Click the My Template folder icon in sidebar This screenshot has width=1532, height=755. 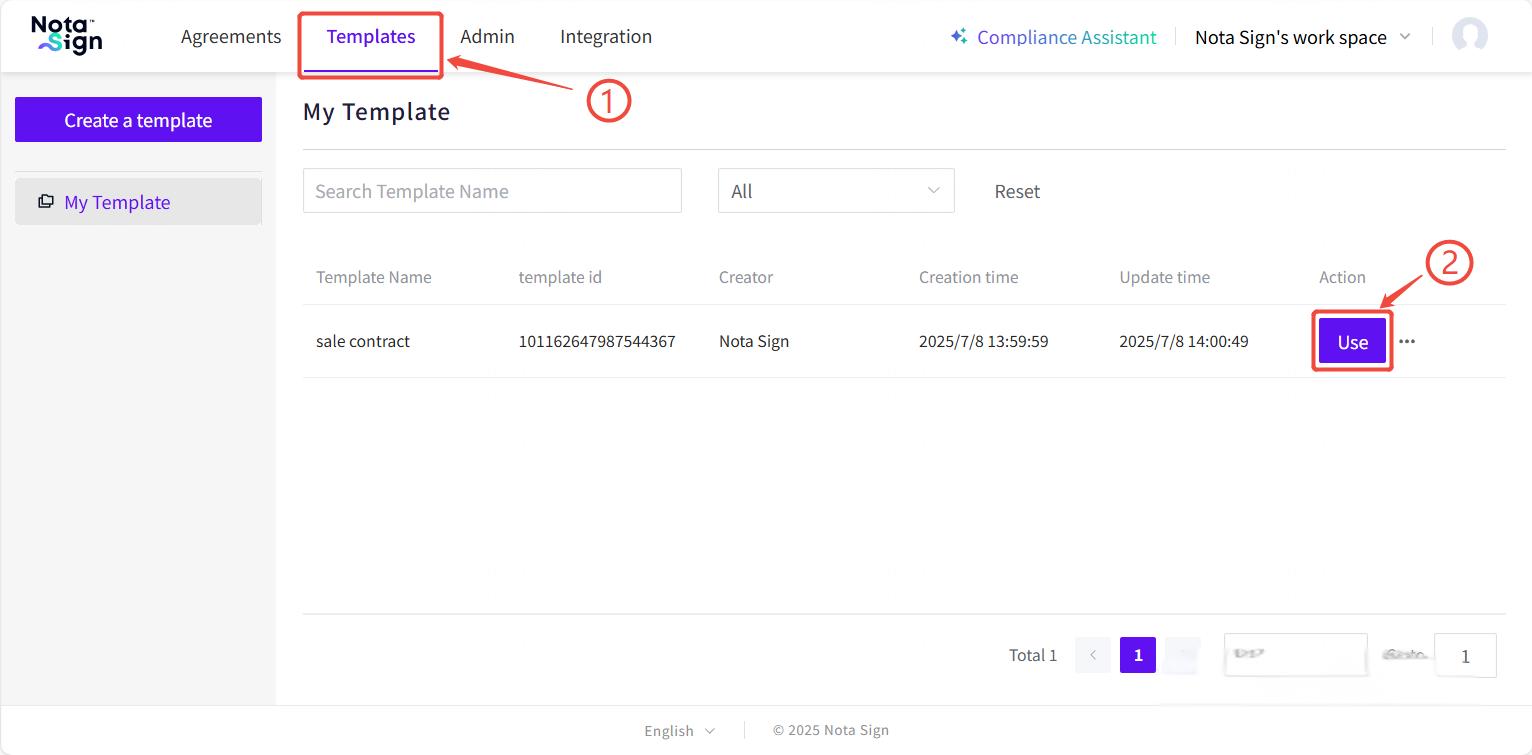point(46,202)
